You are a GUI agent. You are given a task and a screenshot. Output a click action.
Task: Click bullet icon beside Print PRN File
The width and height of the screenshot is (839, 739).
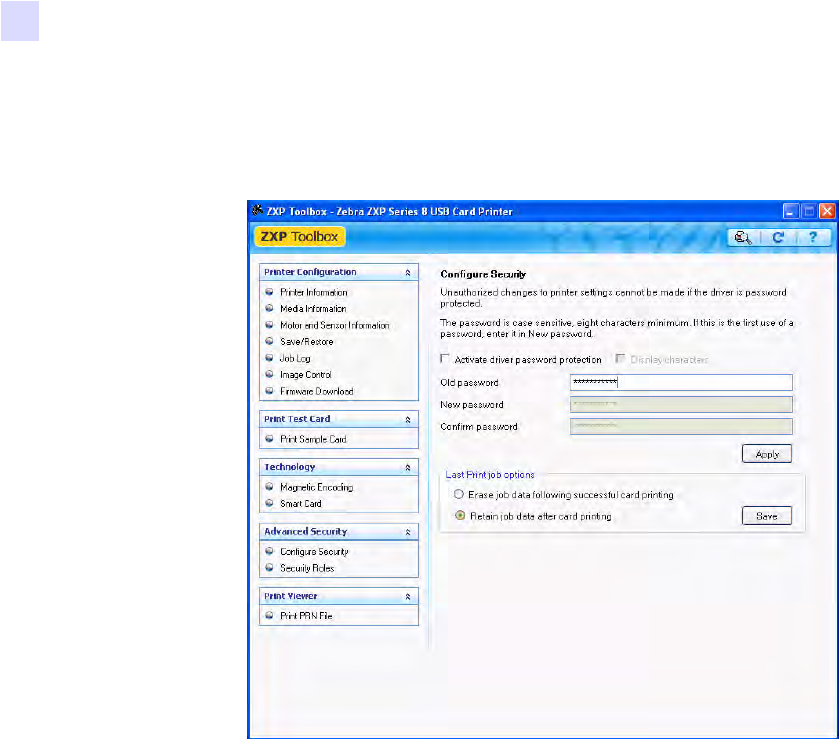click(x=270, y=616)
